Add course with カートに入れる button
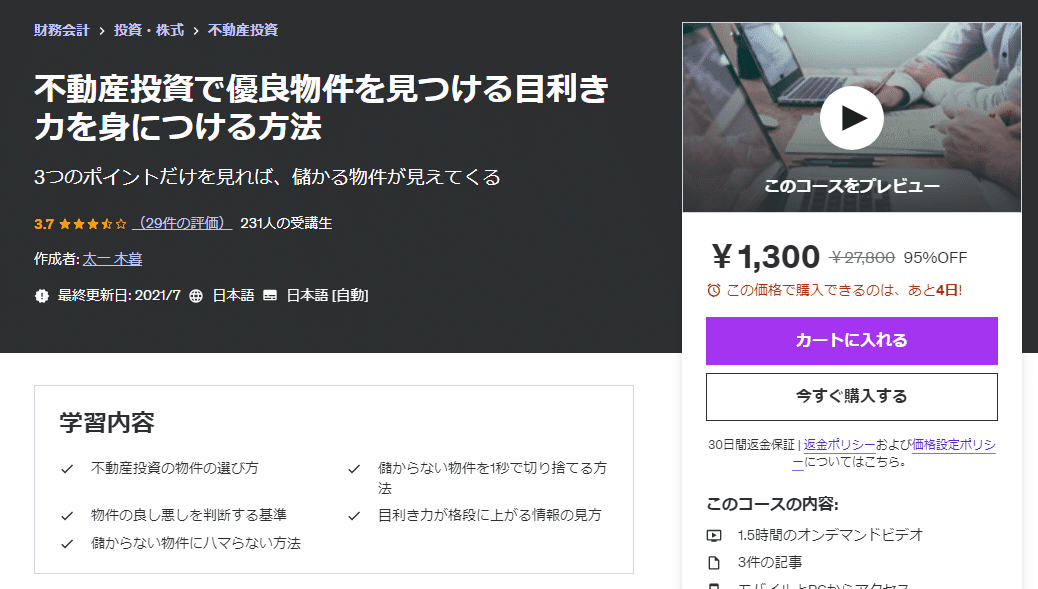The height and width of the screenshot is (589, 1038). 851,341
